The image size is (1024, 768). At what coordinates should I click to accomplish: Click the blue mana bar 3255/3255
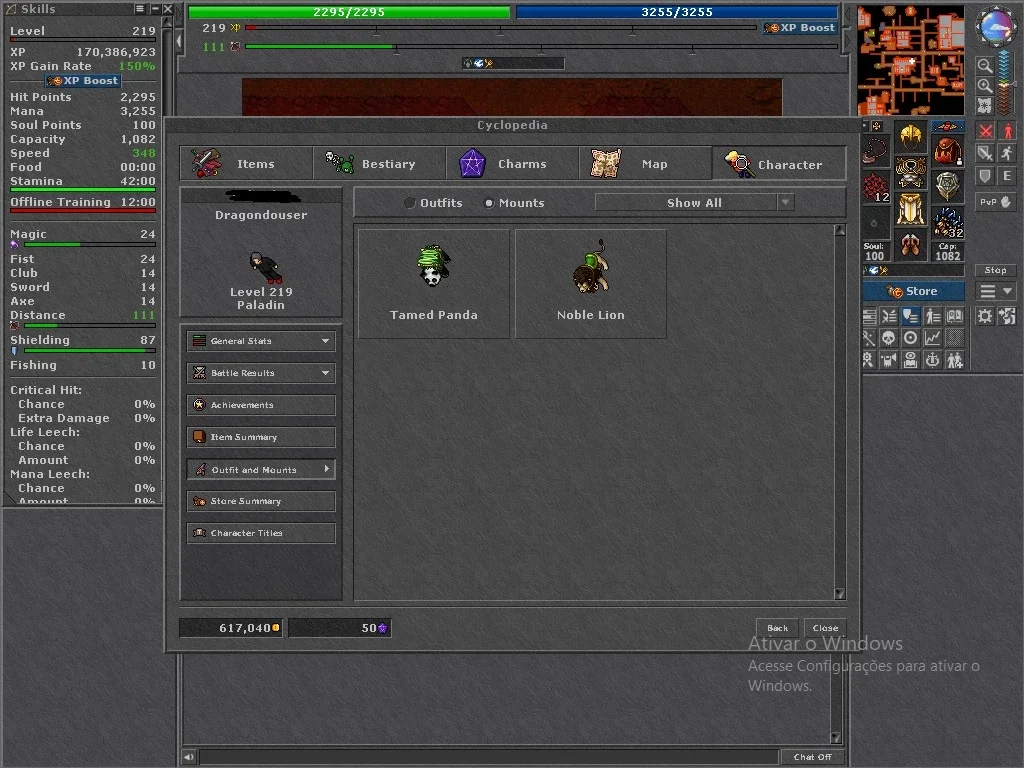[x=677, y=12]
